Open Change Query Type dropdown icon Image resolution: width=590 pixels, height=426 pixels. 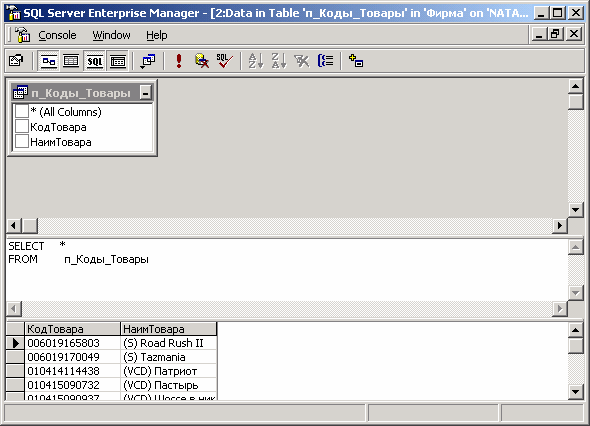148,61
